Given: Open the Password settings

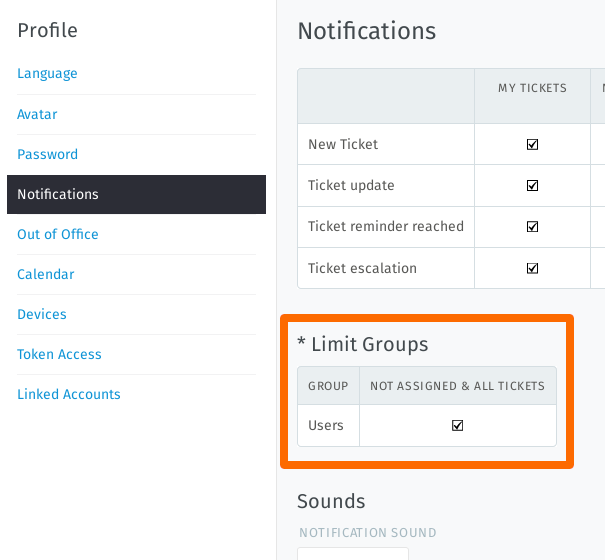Looking at the screenshot, I should coord(47,154).
